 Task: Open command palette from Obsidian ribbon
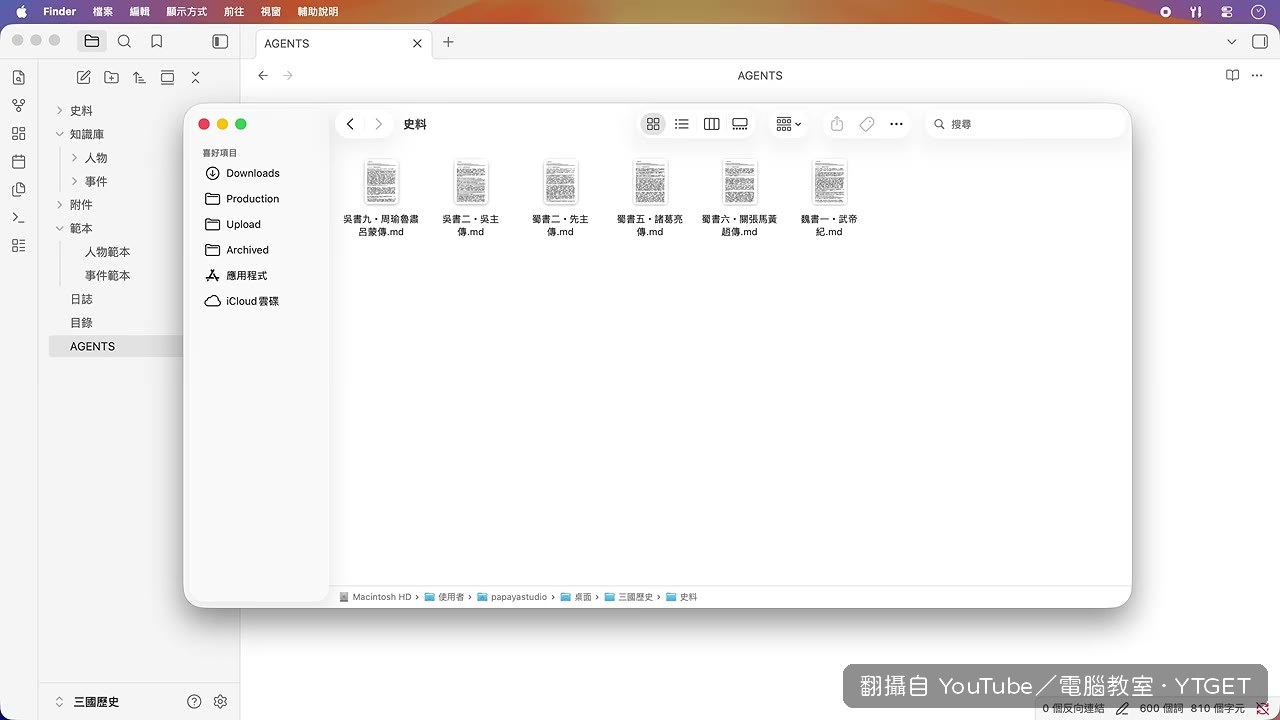click(18, 217)
